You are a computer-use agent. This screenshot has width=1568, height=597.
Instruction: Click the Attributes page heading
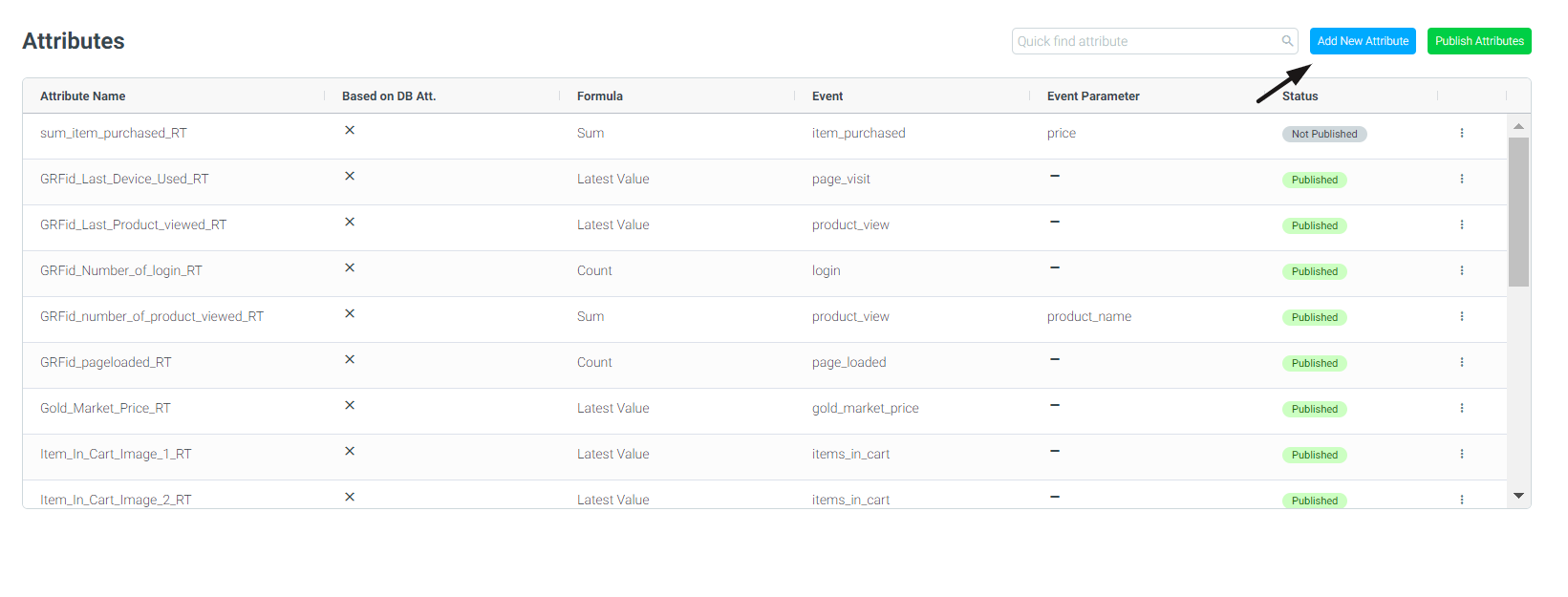pyautogui.click(x=74, y=41)
